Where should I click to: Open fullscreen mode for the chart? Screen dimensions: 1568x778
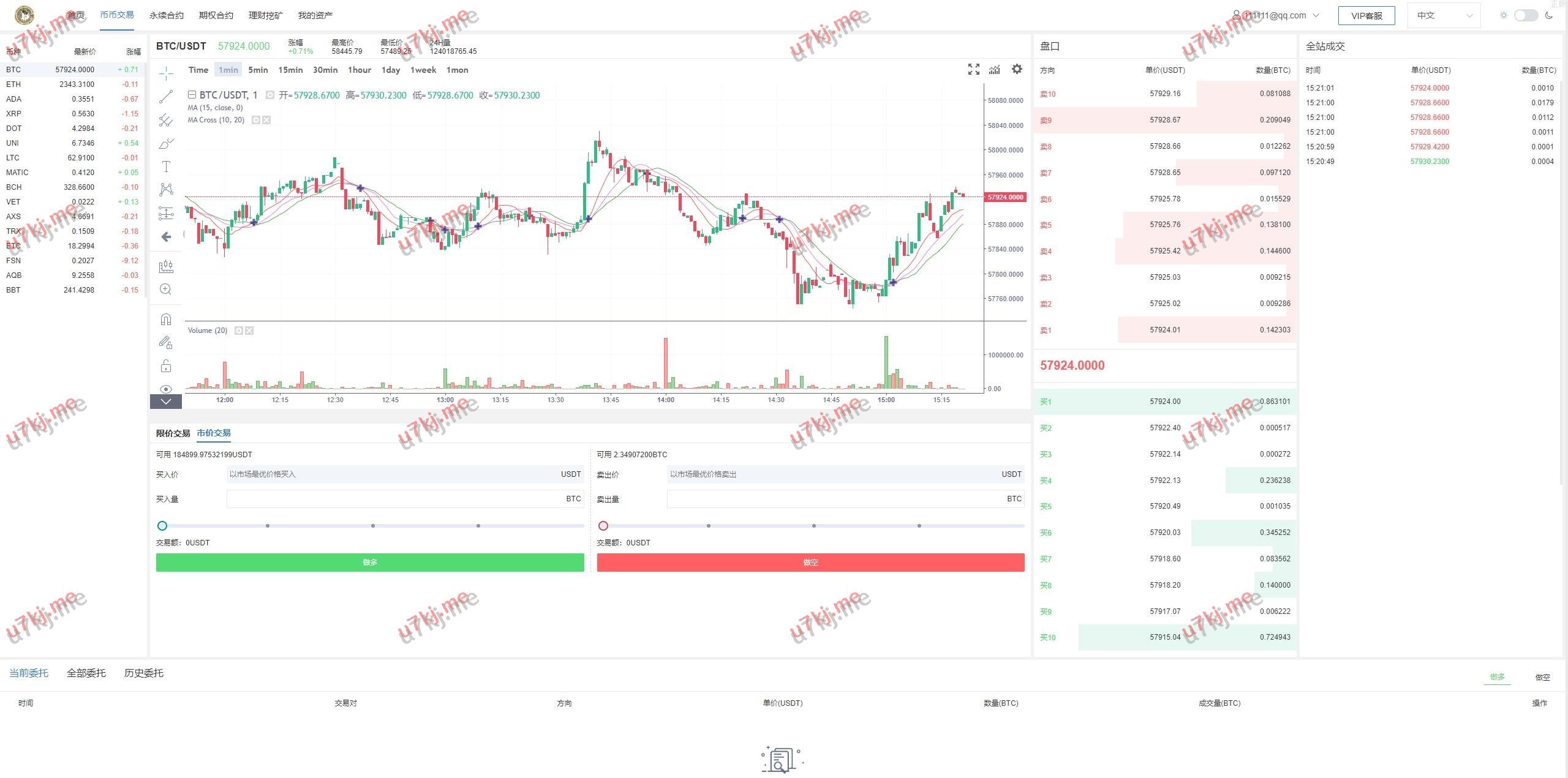pyautogui.click(x=973, y=70)
